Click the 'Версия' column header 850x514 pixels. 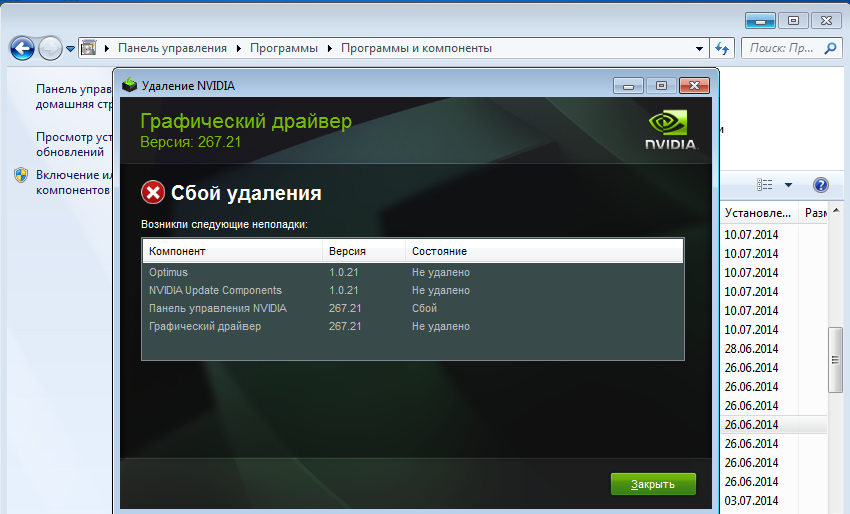[x=364, y=251]
